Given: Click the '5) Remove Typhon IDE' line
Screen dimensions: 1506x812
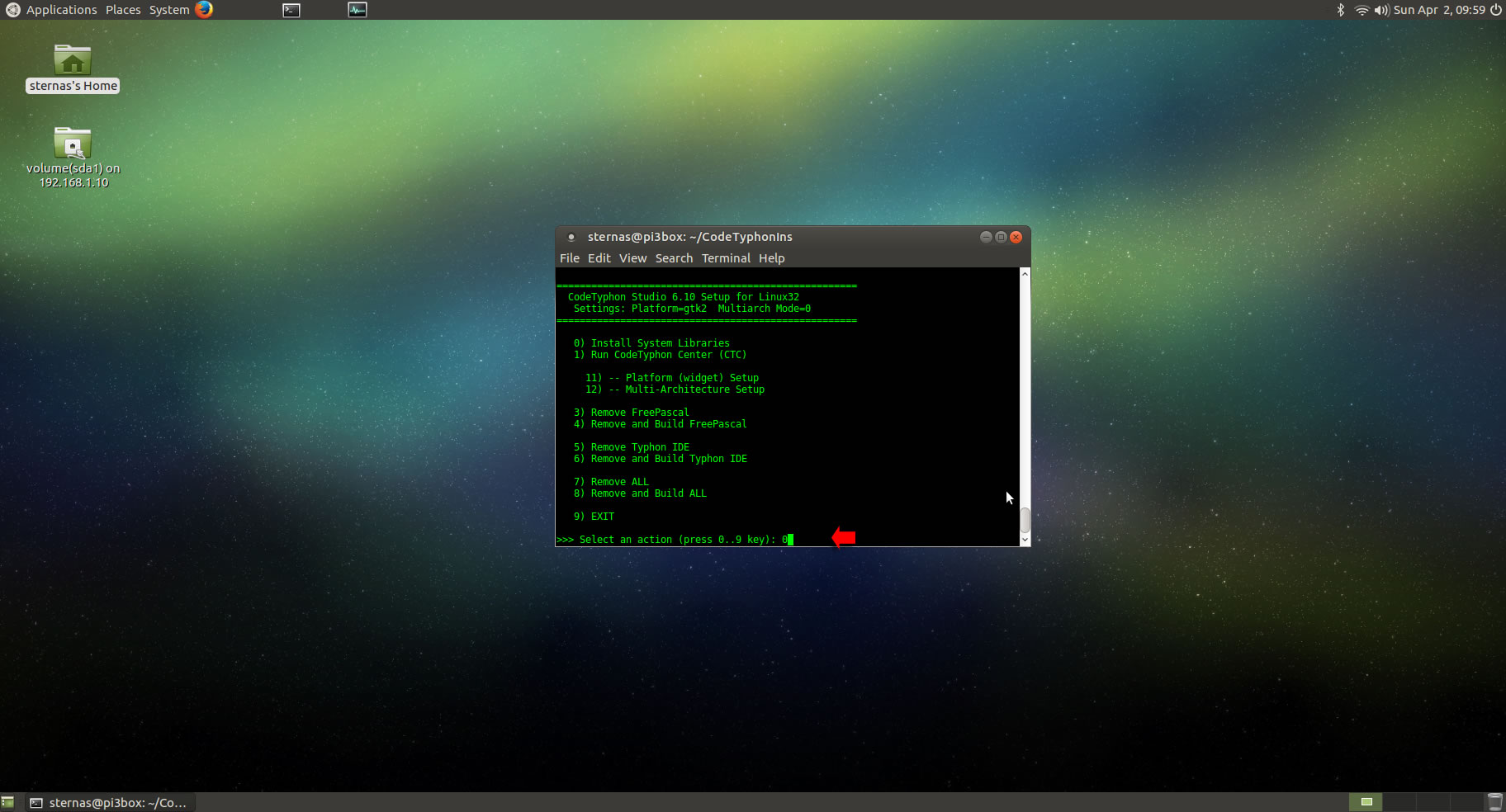Looking at the screenshot, I should [631, 447].
